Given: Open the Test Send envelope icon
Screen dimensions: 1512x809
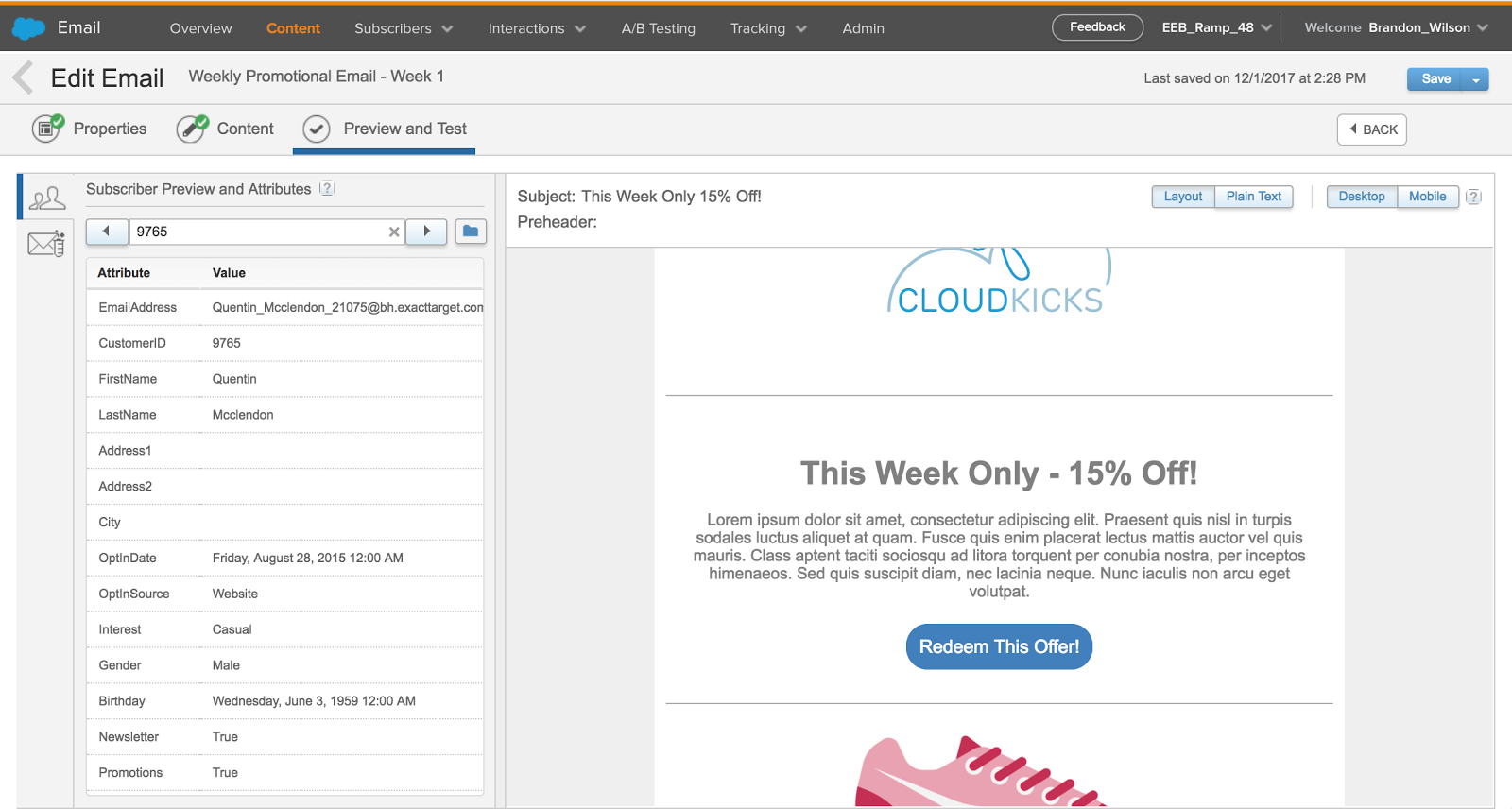Looking at the screenshot, I should click(46, 244).
